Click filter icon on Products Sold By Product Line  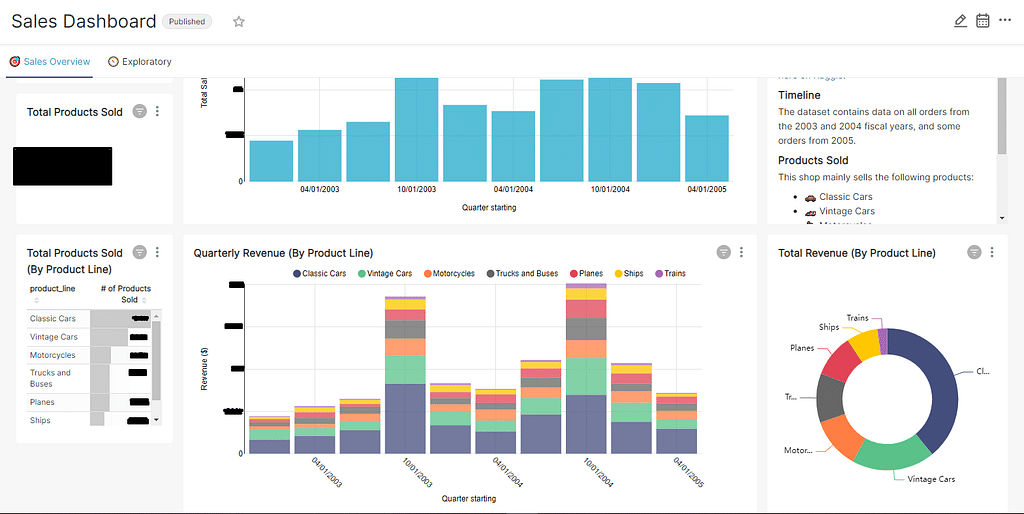140,252
